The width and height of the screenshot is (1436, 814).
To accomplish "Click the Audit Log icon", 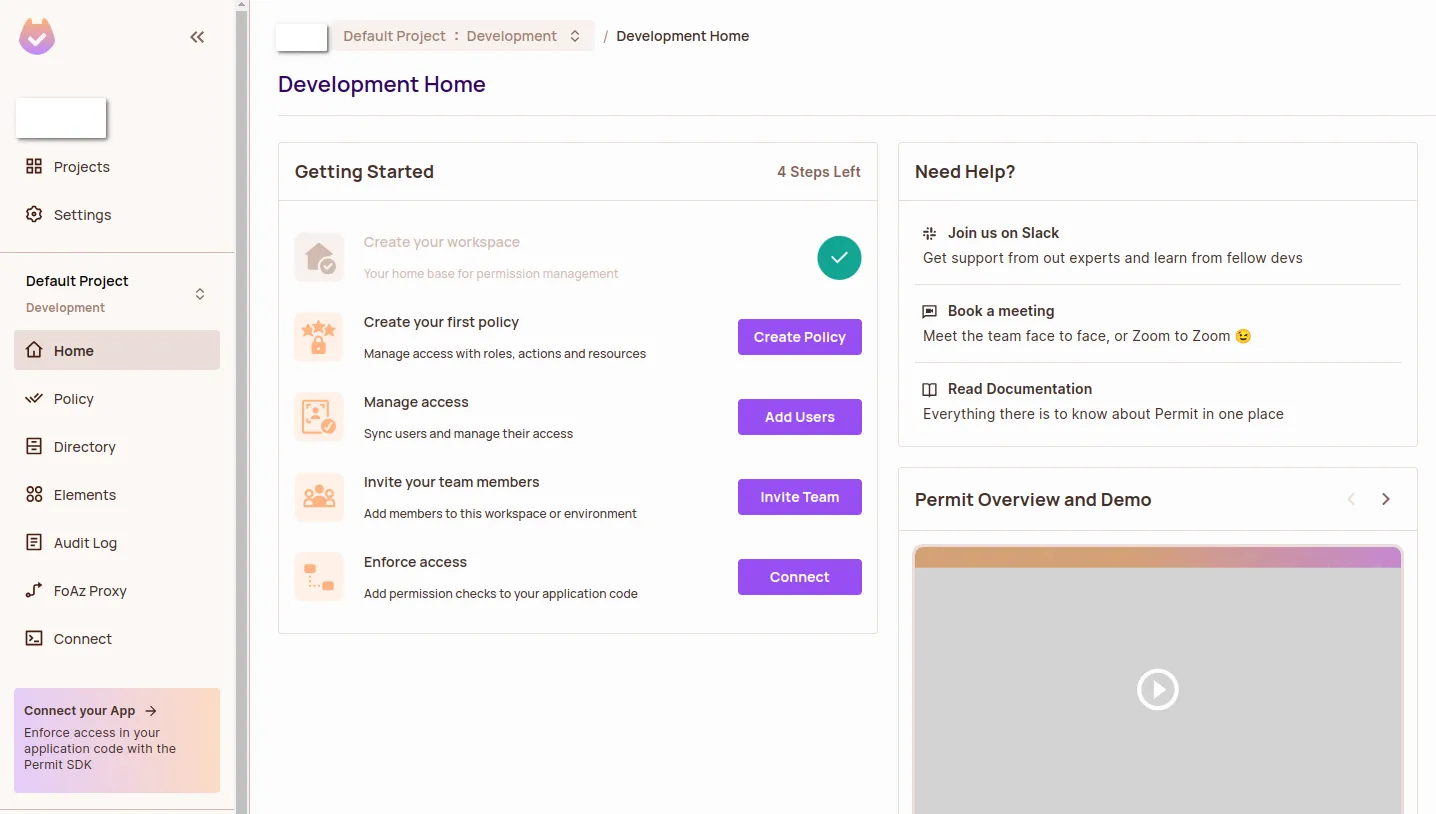I will (x=34, y=543).
